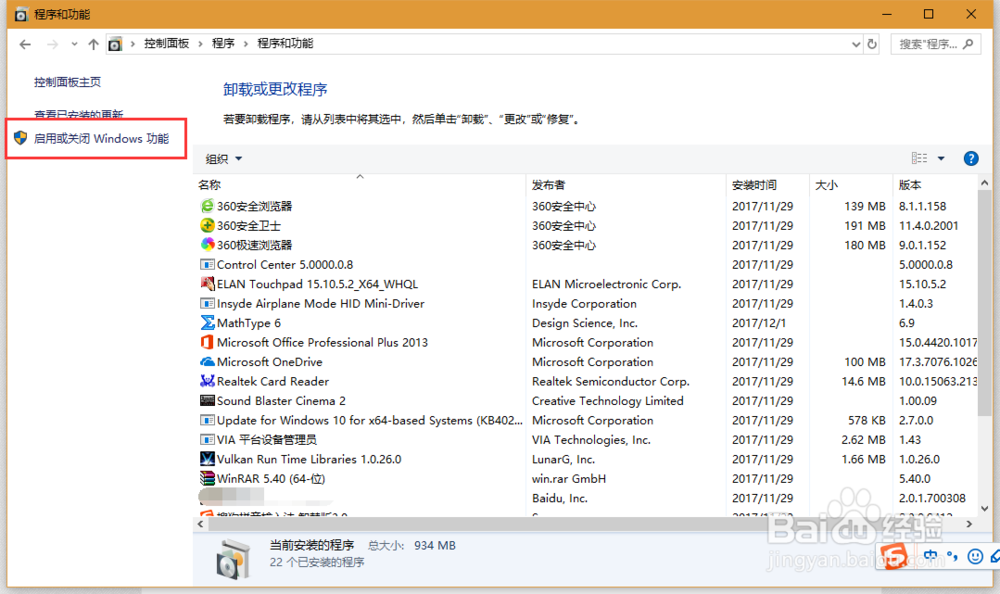Open the 组织 dropdown menu

pyautogui.click(x=224, y=159)
